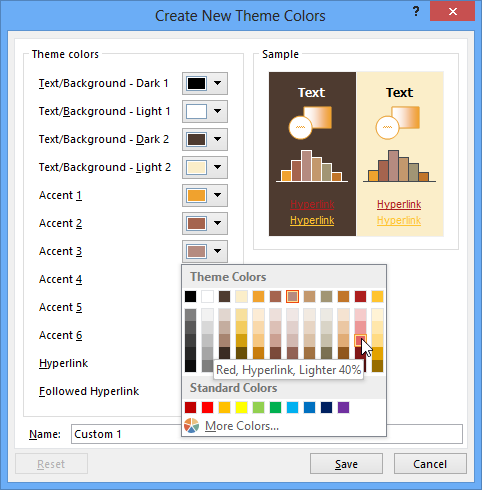Pick the dark brown theme color swatch
The height and width of the screenshot is (490, 482).
[x=224, y=296]
